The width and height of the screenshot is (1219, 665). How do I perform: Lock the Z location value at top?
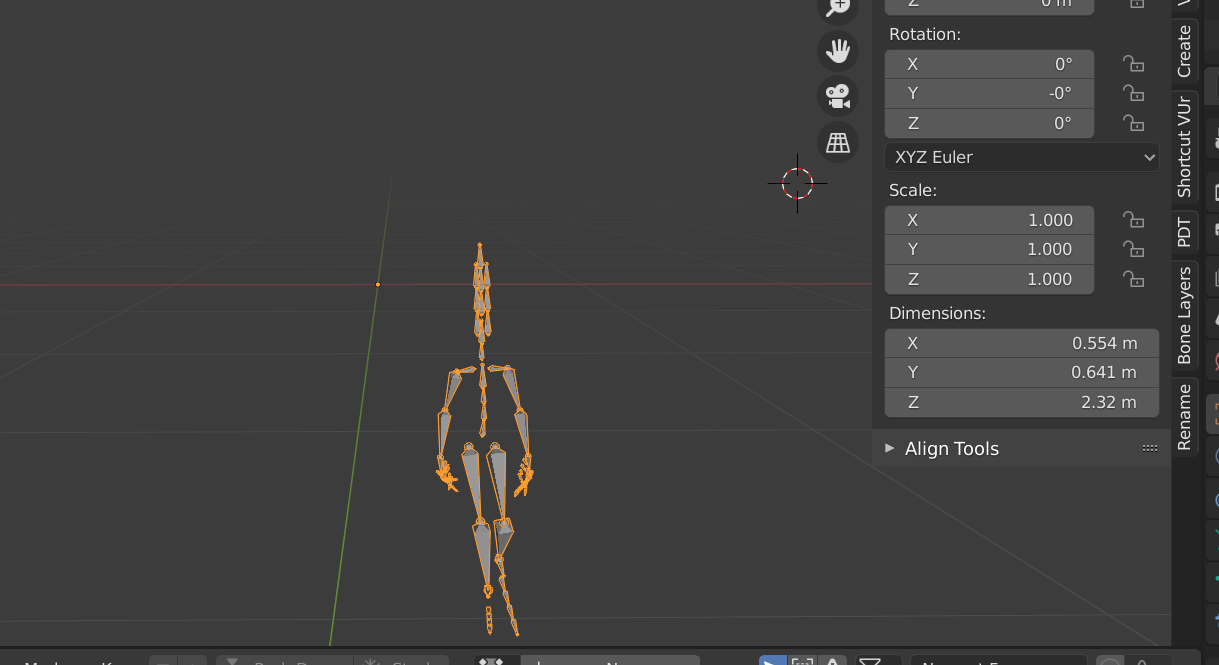pos(1133,4)
